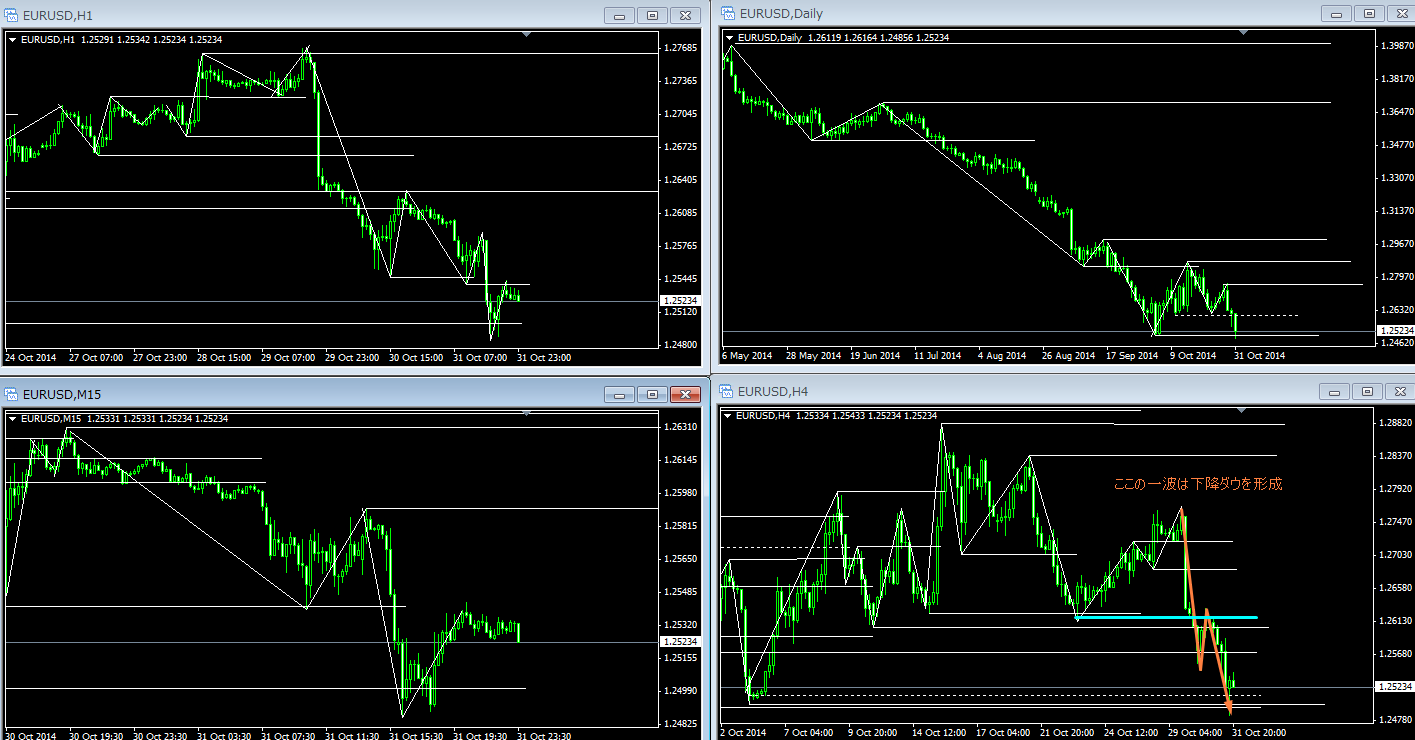Expand the M15 chart symbol info triangle

[13, 418]
